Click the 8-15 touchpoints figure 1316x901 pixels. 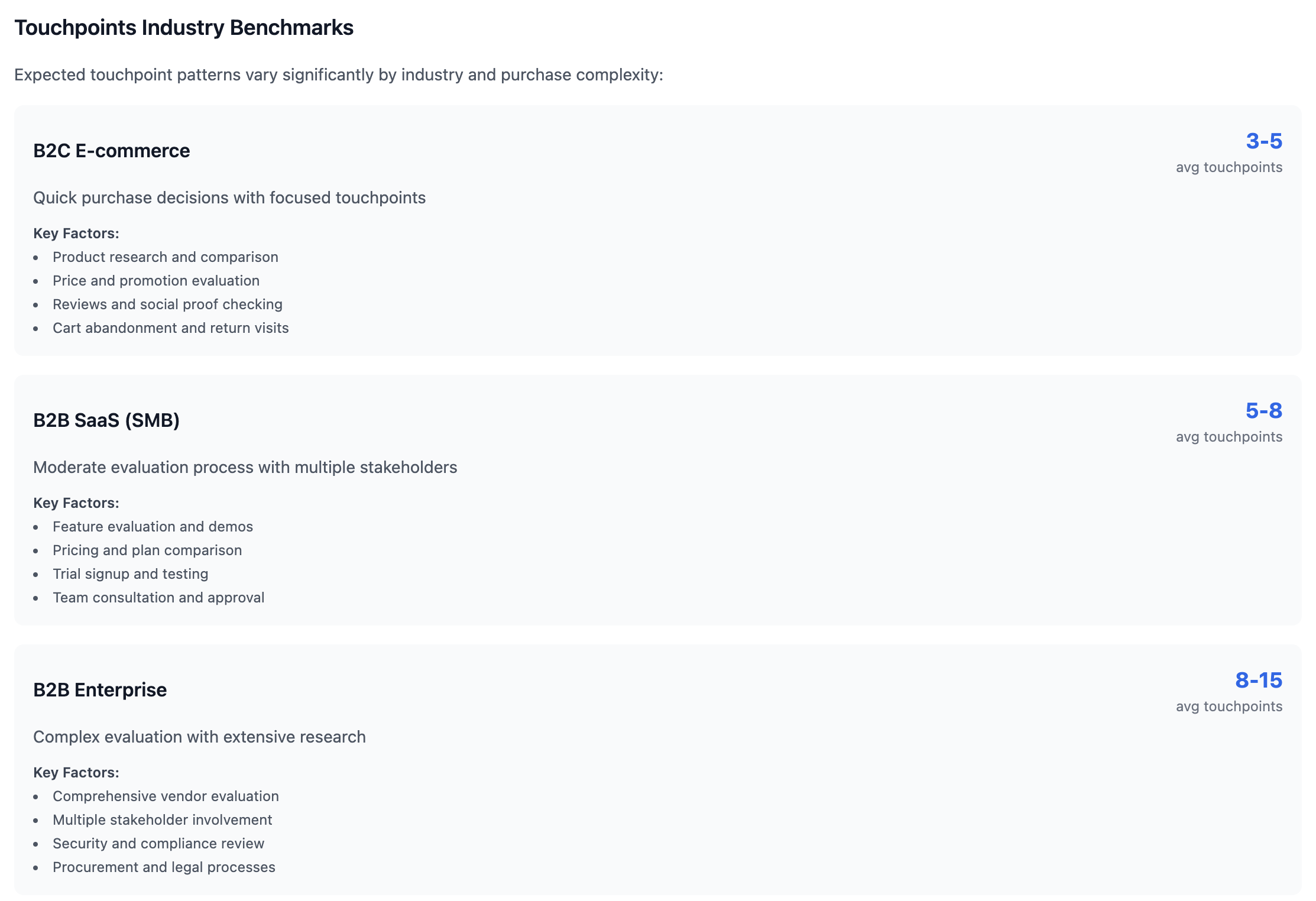1259,680
